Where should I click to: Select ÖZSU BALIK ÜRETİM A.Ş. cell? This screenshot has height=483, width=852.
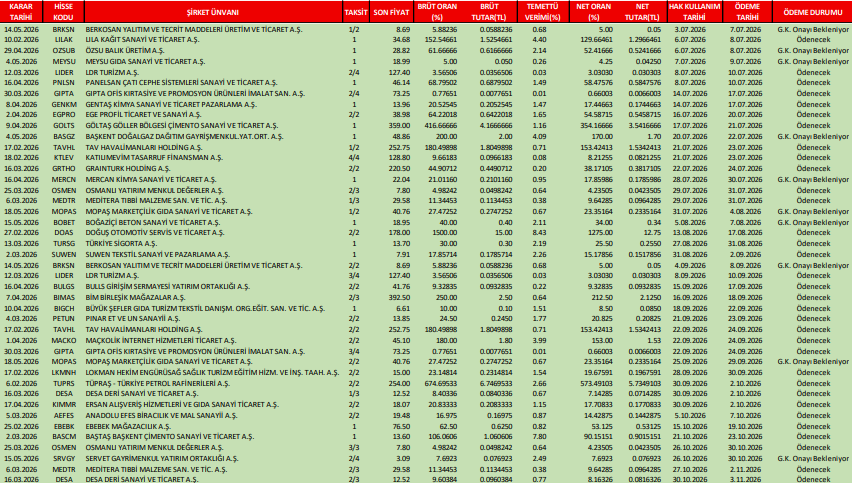(x=124, y=51)
